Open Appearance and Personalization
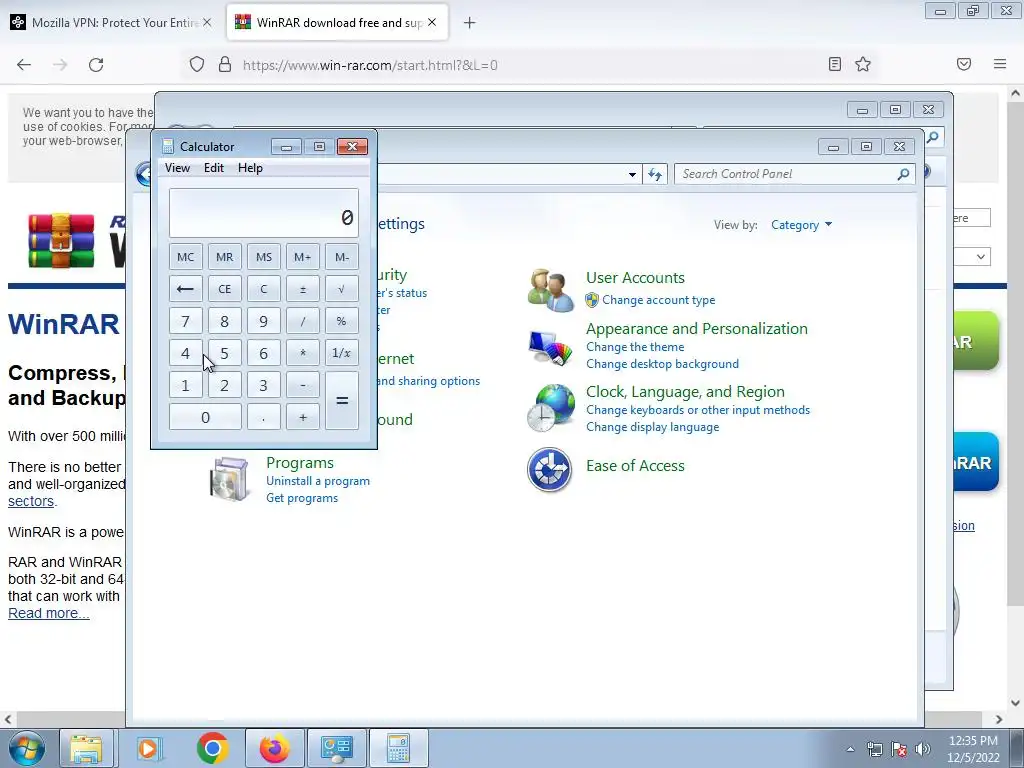The height and width of the screenshot is (768, 1024). pos(697,328)
